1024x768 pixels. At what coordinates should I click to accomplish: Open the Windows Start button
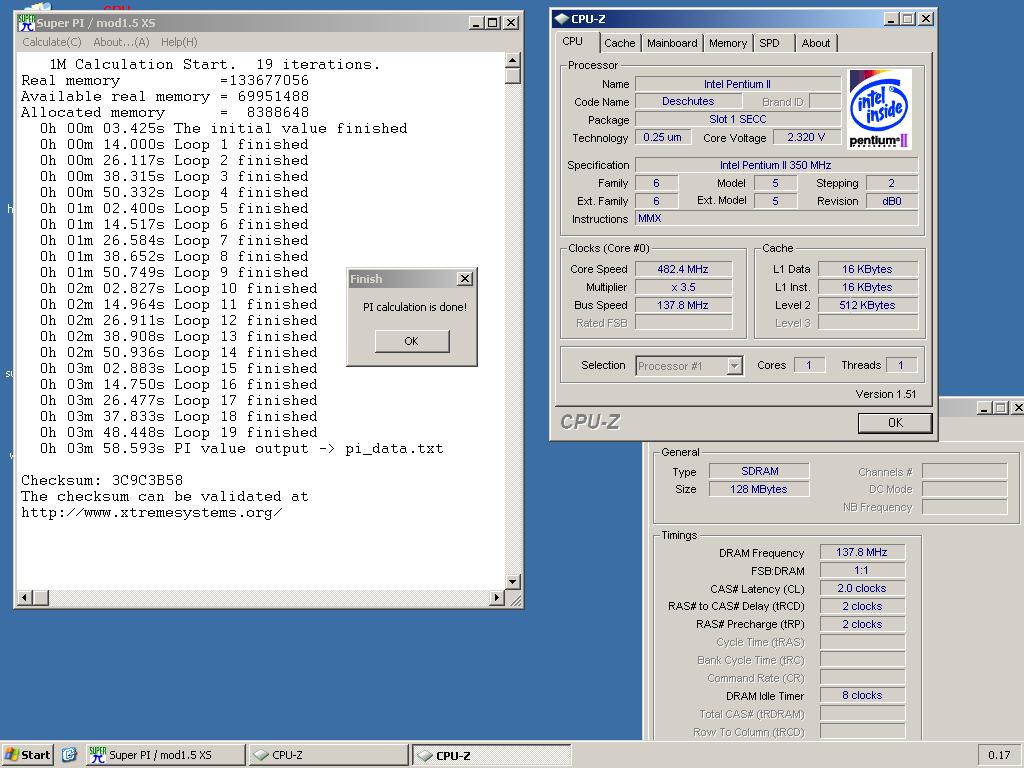pos(27,754)
